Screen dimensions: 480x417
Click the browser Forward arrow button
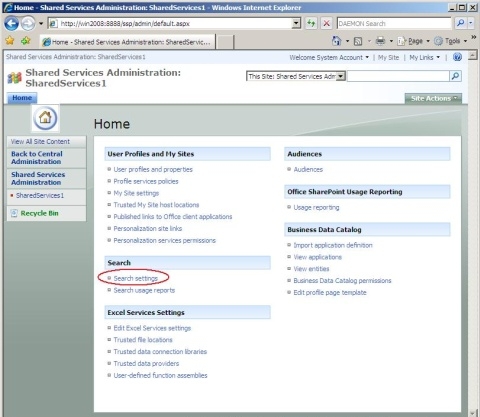click(28, 23)
